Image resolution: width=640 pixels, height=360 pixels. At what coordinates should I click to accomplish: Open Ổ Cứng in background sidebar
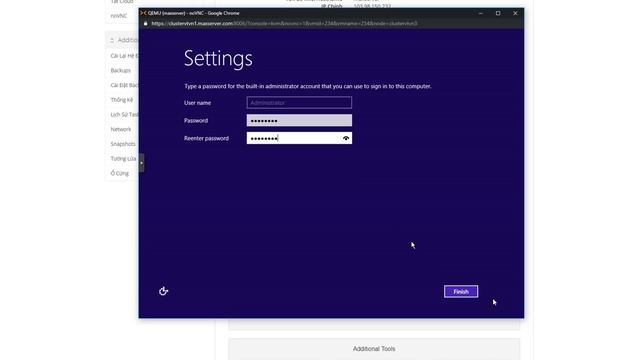(120, 173)
